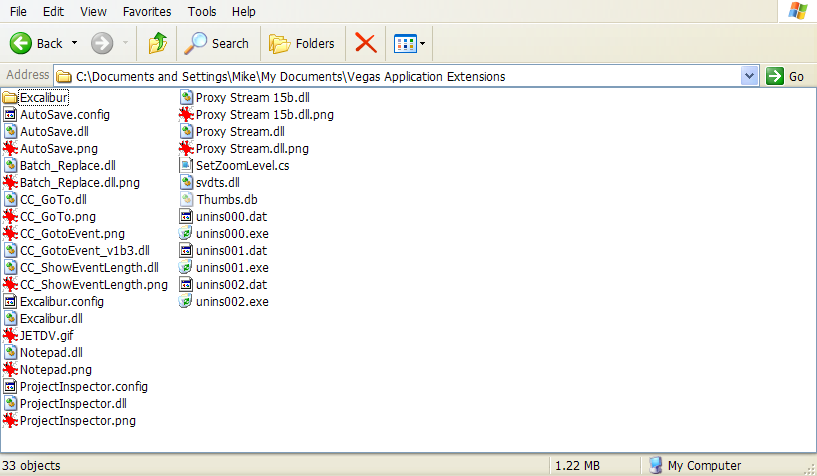This screenshot has width=817, height=476.
Task: Select the JETDV.gif image icon
Action: click(x=11, y=335)
